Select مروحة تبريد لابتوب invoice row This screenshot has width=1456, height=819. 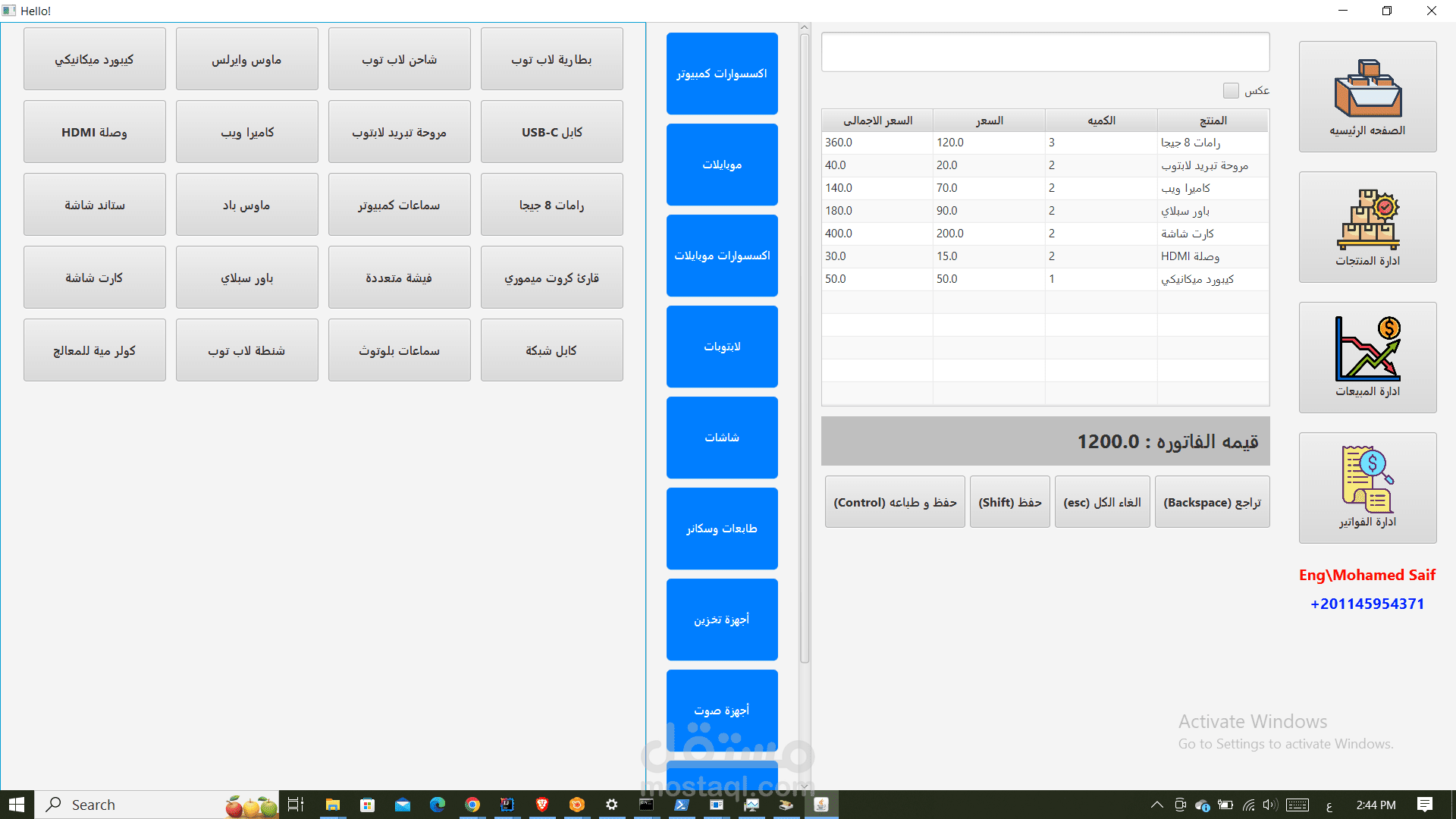pyautogui.click(x=1045, y=165)
